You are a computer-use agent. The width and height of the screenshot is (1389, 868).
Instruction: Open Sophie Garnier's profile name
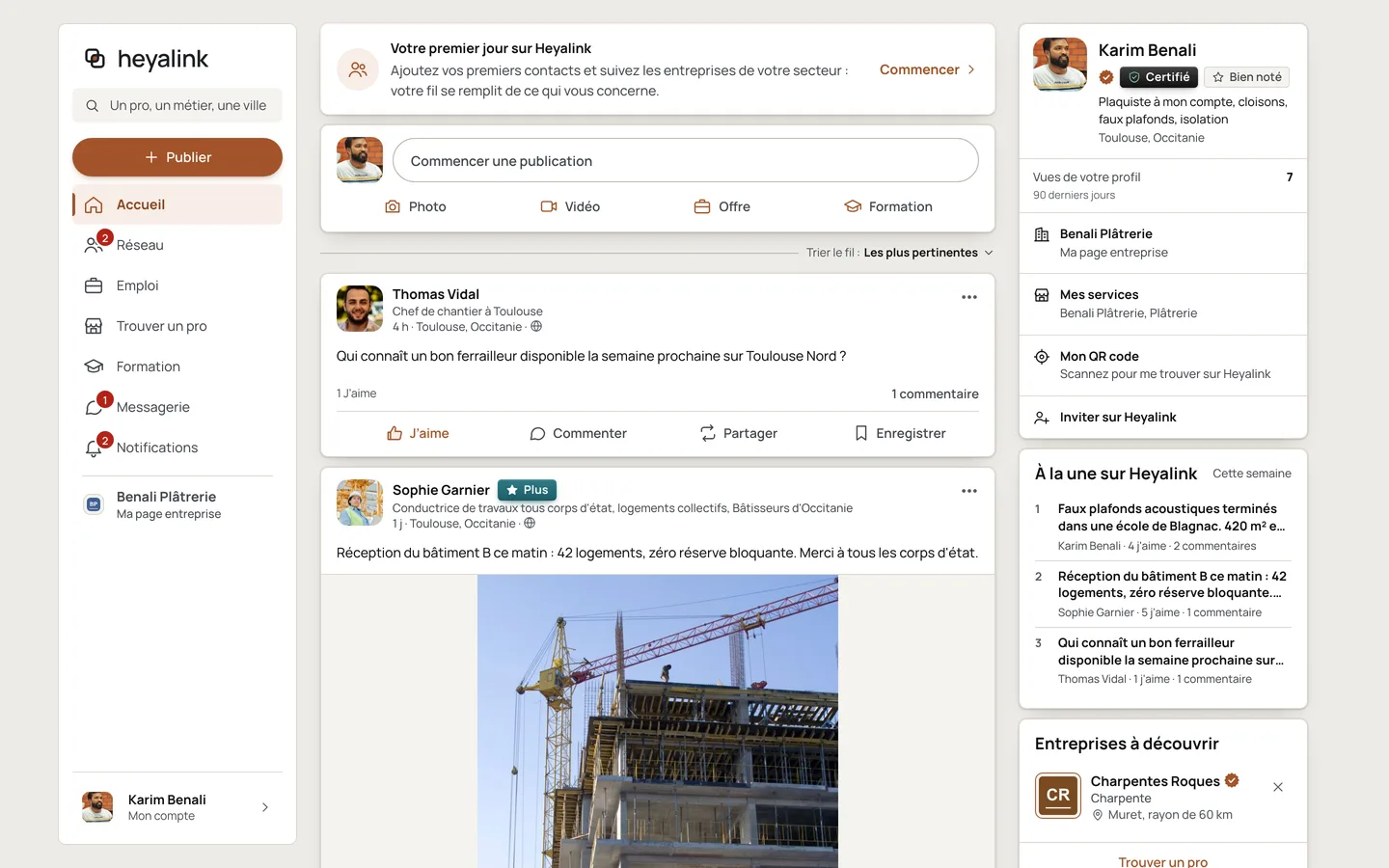(x=441, y=490)
